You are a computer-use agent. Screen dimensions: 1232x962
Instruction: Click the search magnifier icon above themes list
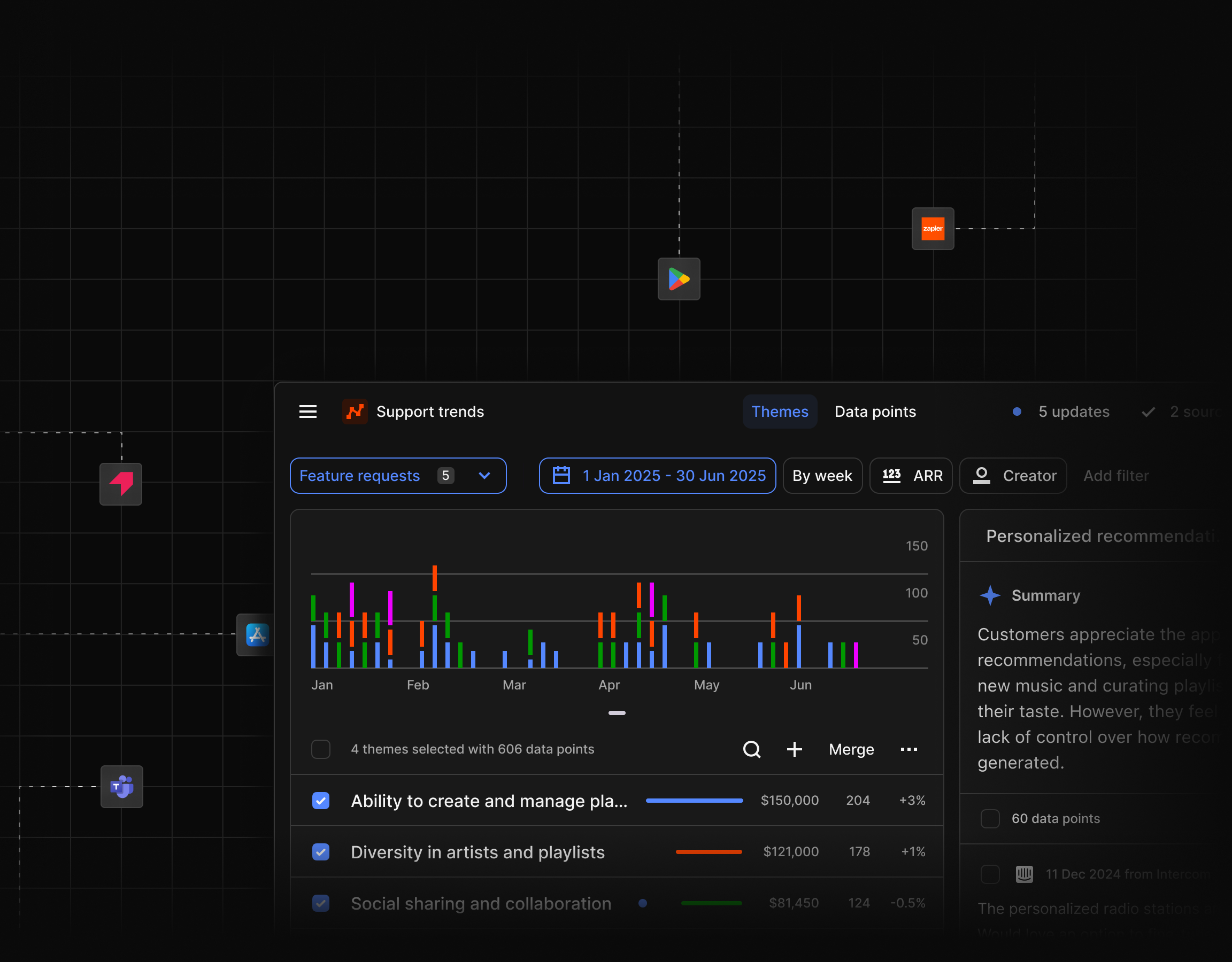pyautogui.click(x=751, y=749)
